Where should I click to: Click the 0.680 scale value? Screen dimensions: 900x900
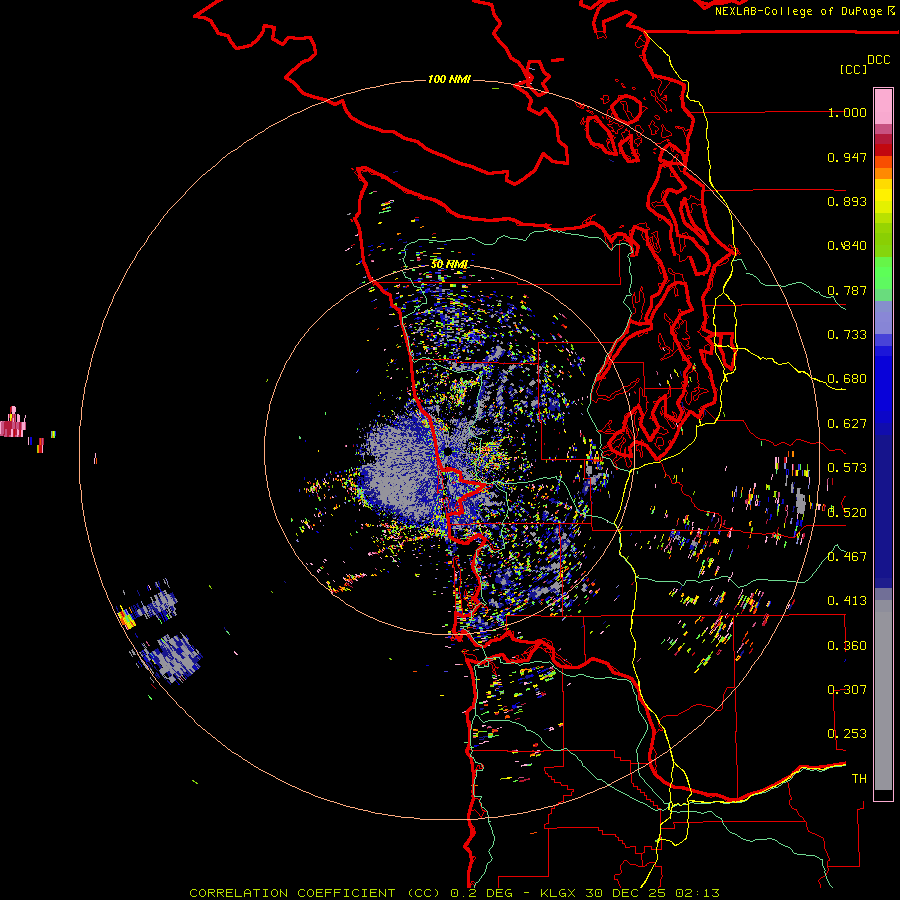tap(847, 379)
